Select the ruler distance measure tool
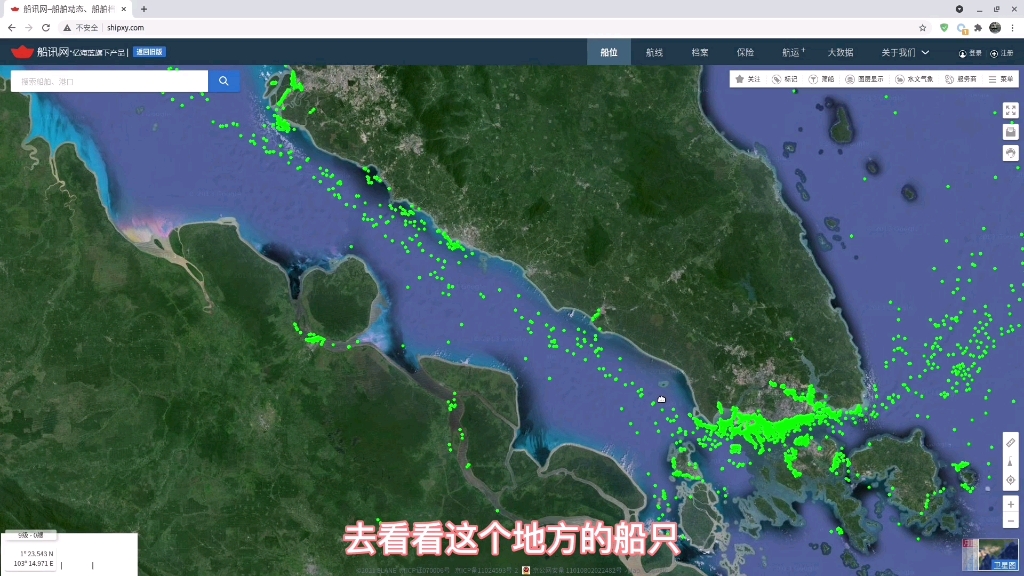1024x576 pixels. tap(1010, 443)
